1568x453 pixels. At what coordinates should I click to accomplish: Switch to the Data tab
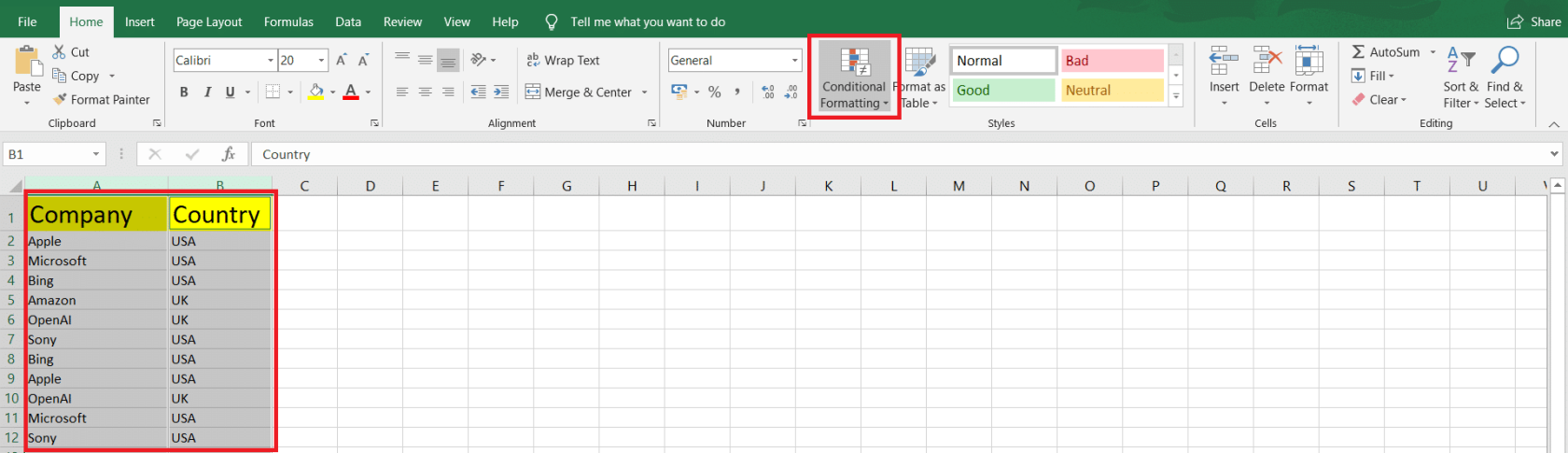point(348,21)
